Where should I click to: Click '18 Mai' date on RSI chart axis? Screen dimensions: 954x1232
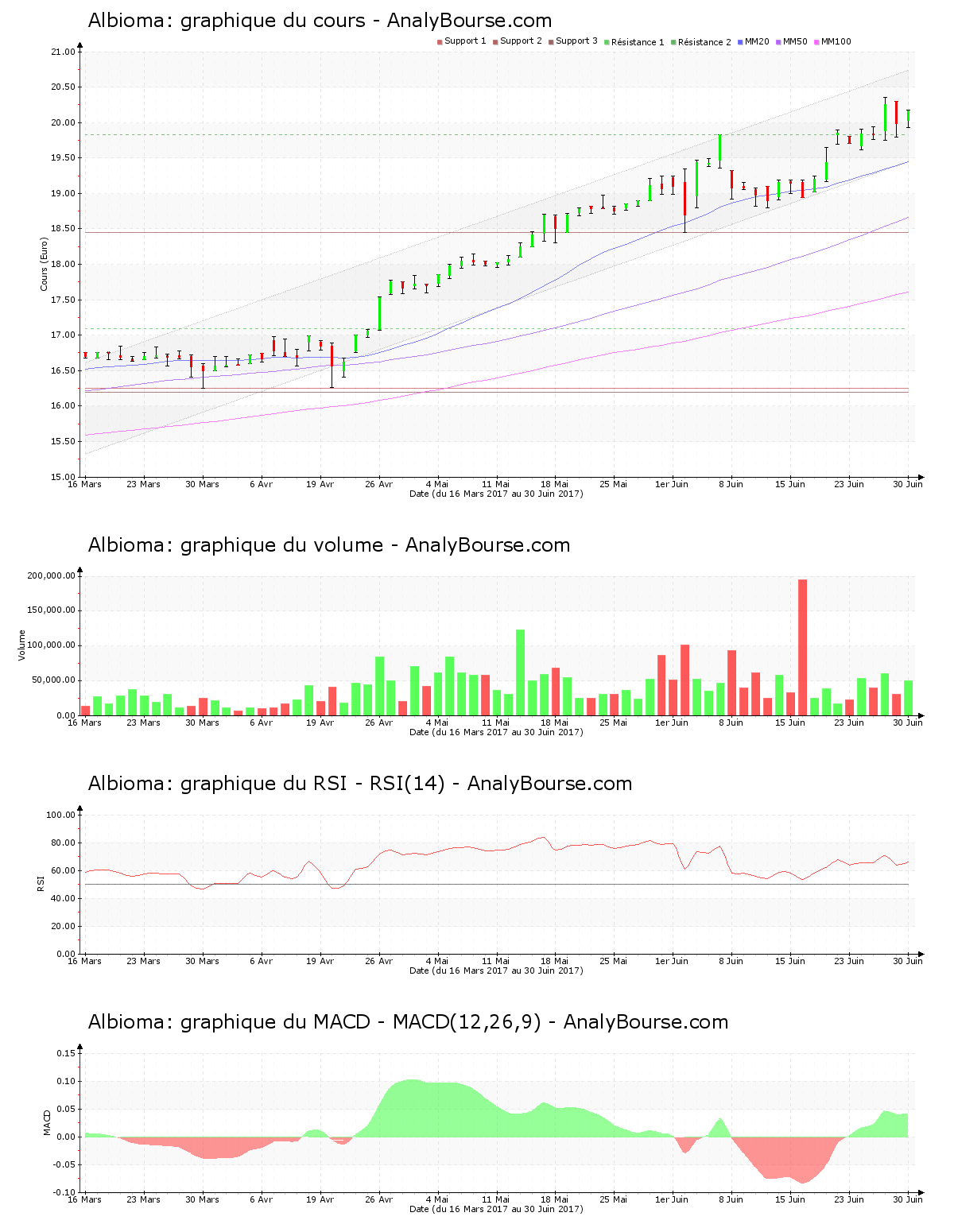[555, 961]
